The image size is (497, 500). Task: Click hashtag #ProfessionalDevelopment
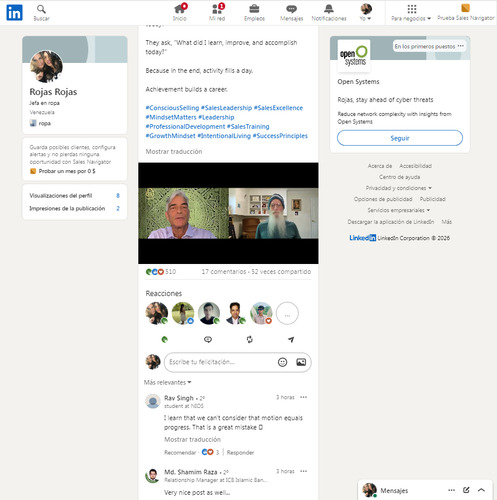(185, 126)
